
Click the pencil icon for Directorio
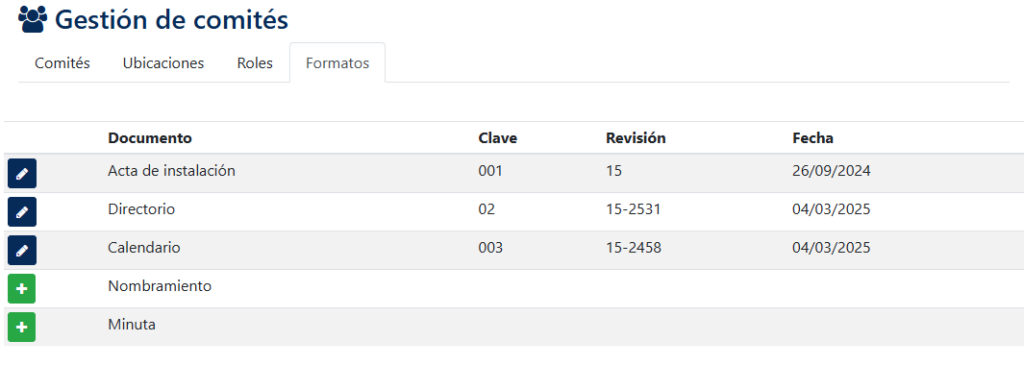pos(22,212)
